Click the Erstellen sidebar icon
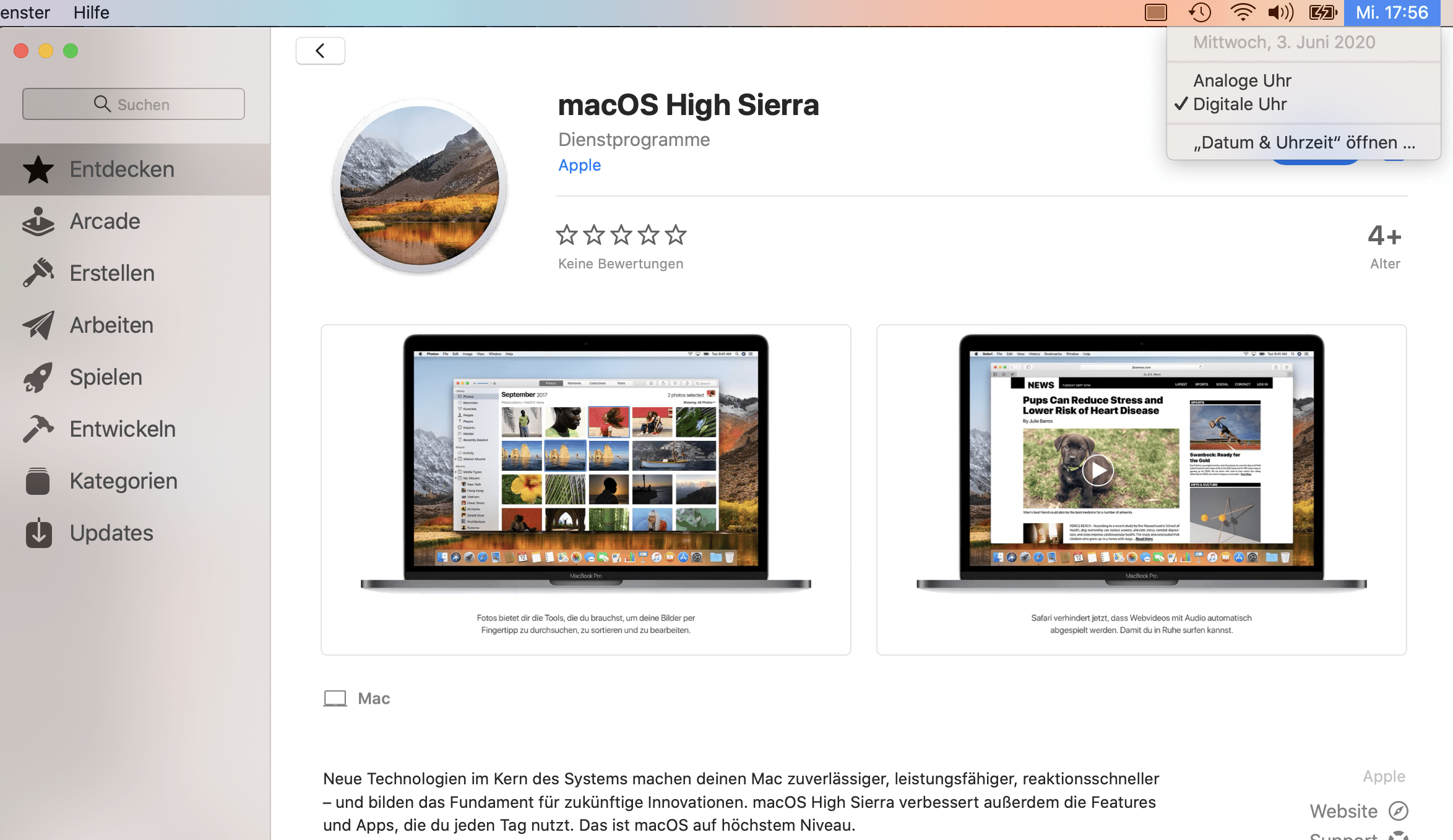The height and width of the screenshot is (840, 1453). pyautogui.click(x=35, y=273)
